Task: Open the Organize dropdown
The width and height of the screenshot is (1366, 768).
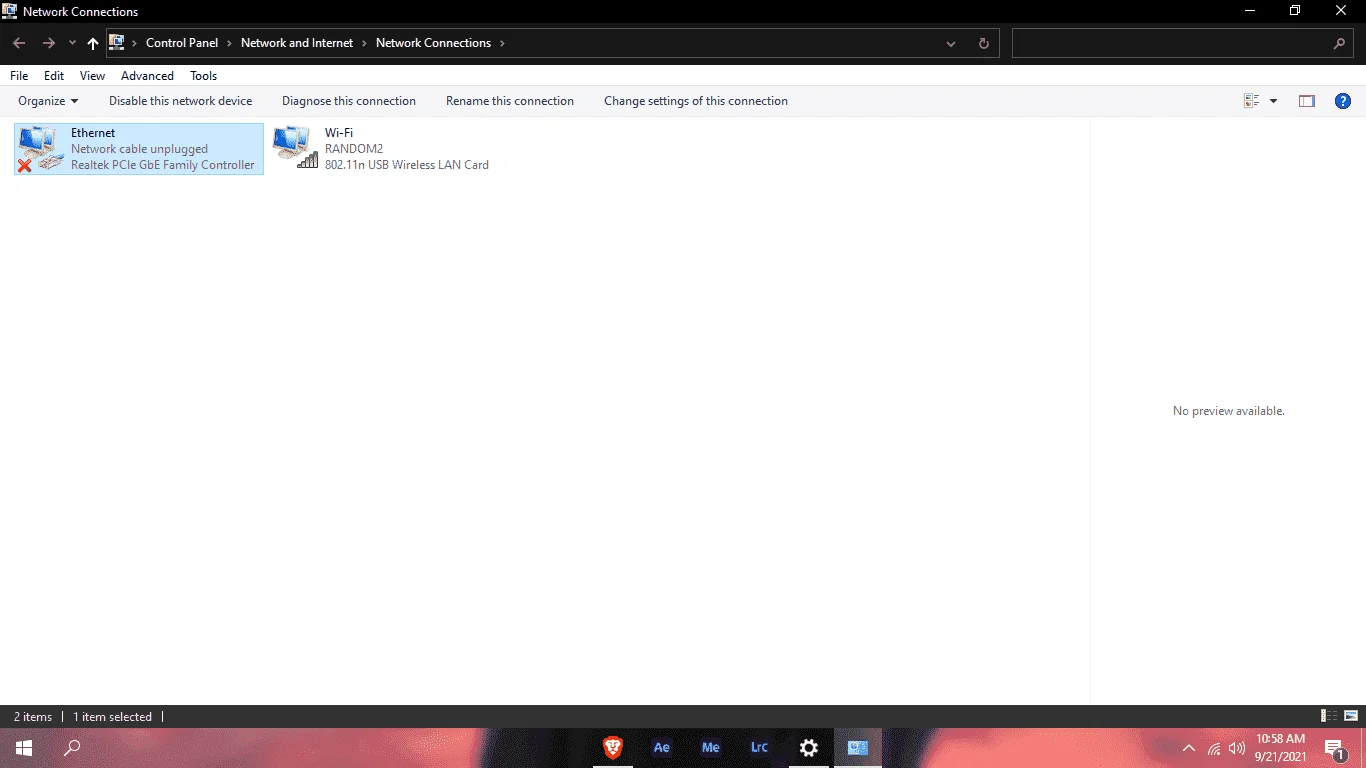Action: [48, 101]
